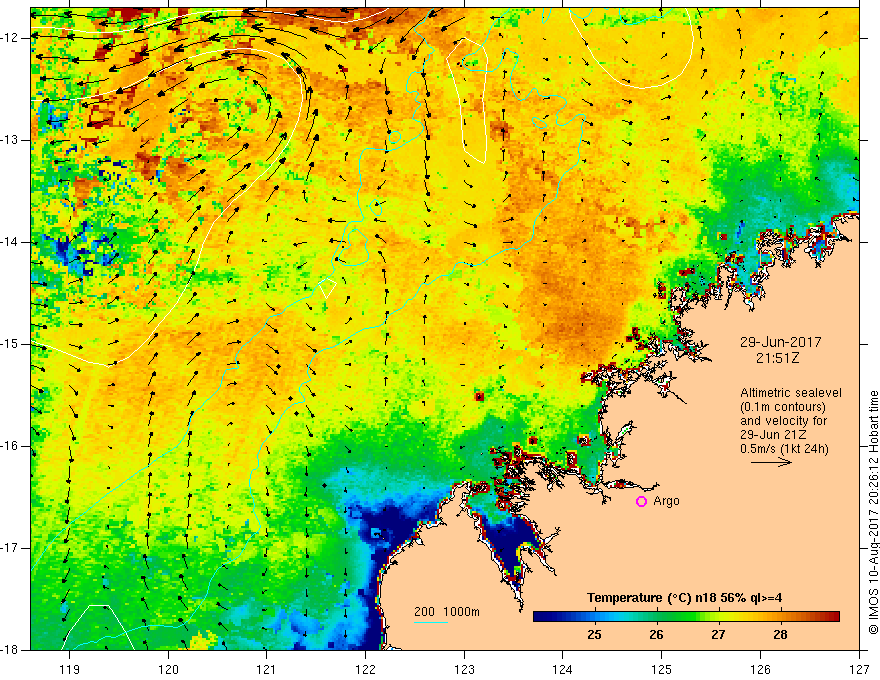This screenshot has width=880, height=680.
Task: Click the latitude axis label '-18'
Action: 11,650
